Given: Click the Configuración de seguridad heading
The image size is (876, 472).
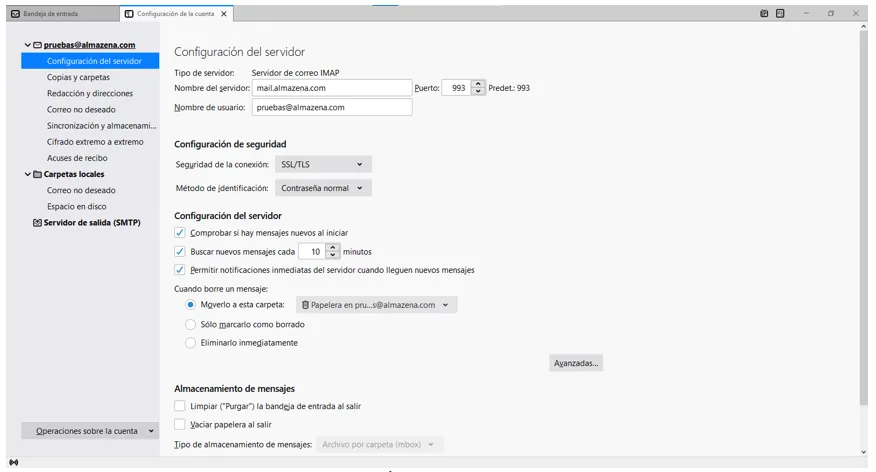Looking at the screenshot, I should pos(230,144).
